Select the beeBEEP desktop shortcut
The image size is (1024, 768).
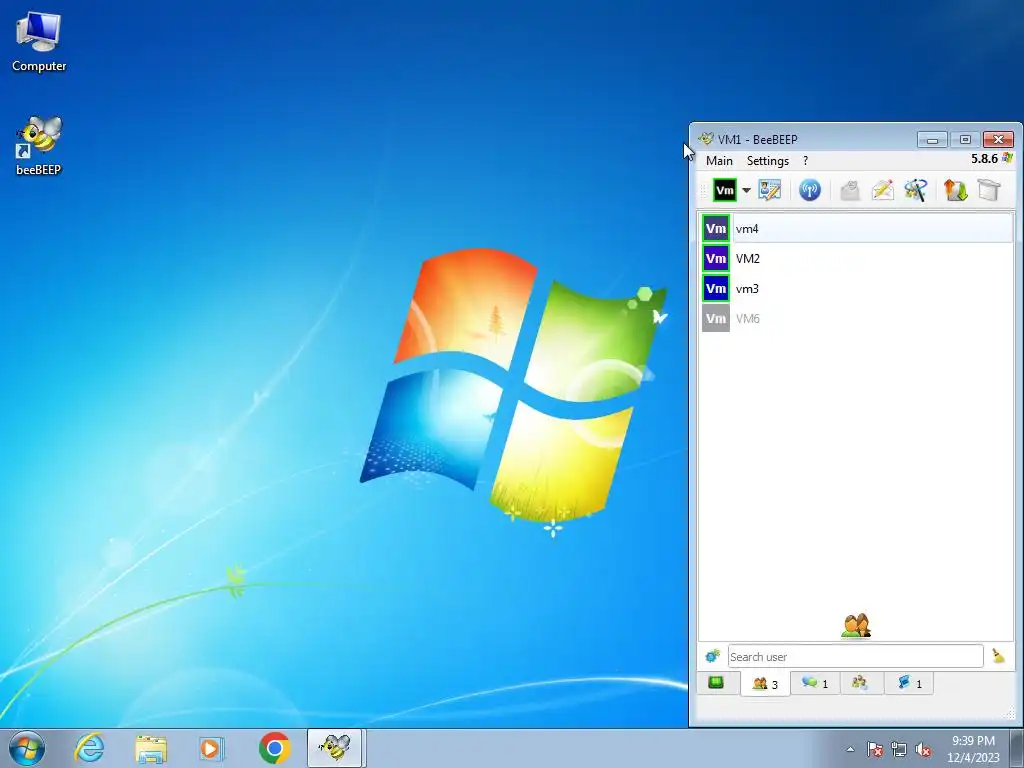point(39,146)
